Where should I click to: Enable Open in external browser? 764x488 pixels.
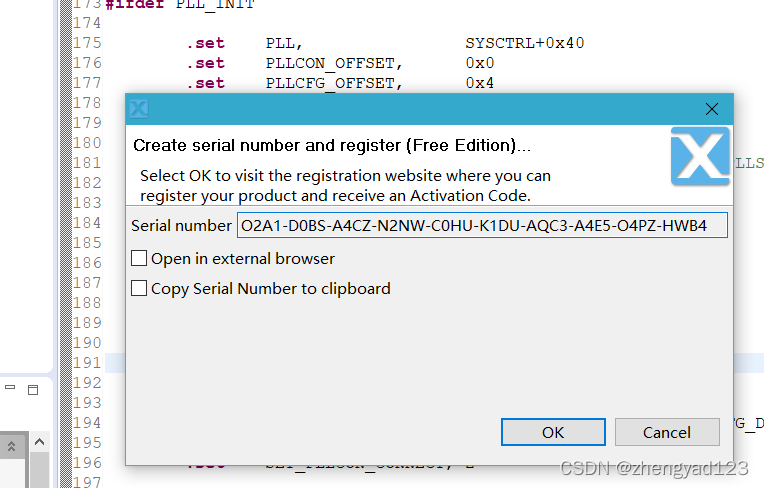pyautogui.click(x=140, y=259)
